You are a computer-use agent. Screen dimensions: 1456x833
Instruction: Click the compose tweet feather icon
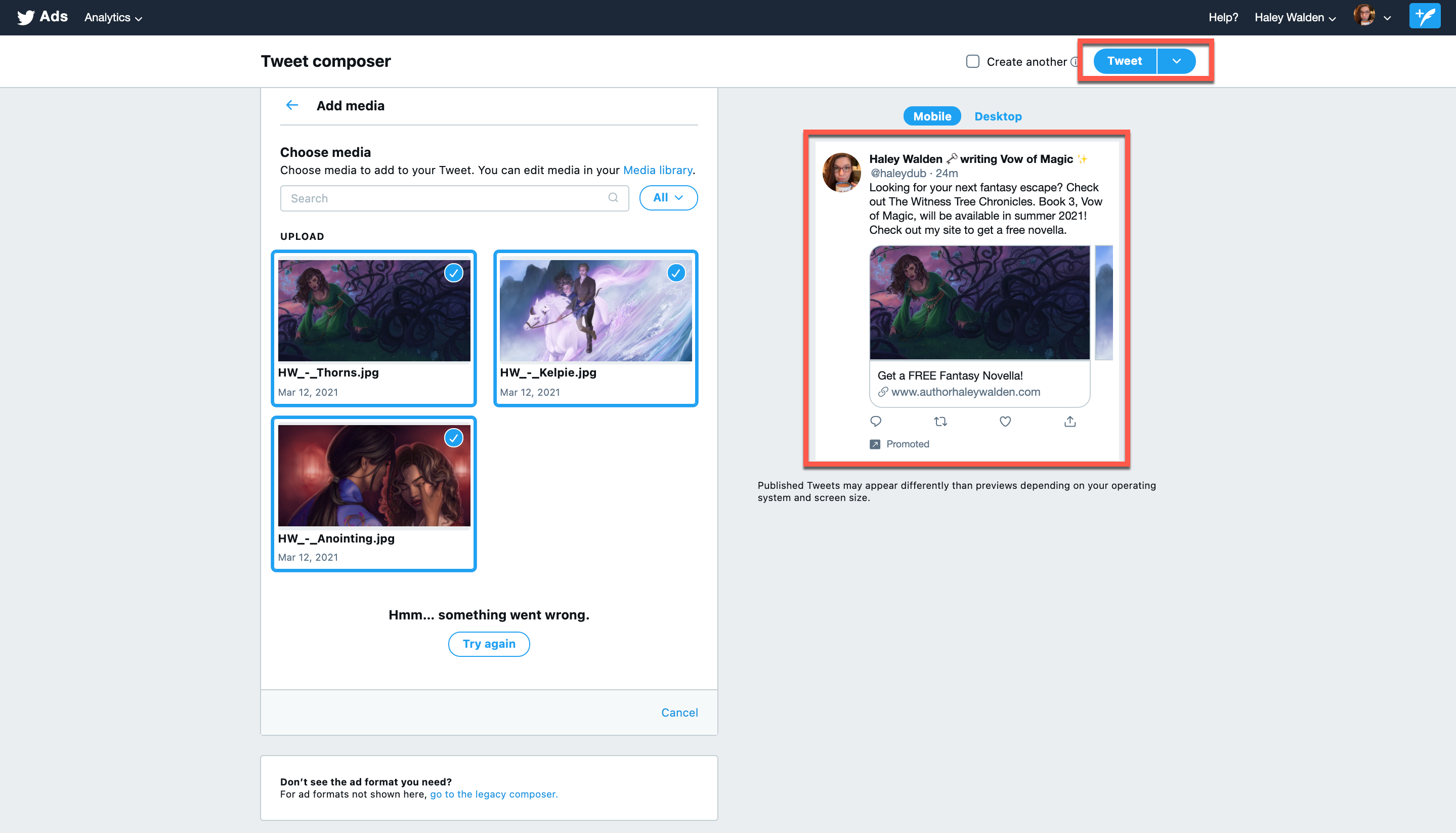point(1424,16)
